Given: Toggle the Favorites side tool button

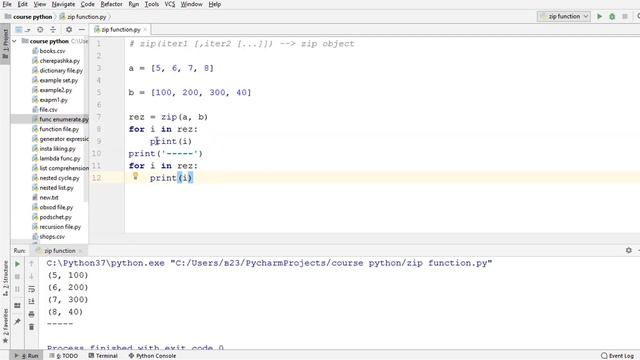Looking at the screenshot, I should tap(5, 326).
